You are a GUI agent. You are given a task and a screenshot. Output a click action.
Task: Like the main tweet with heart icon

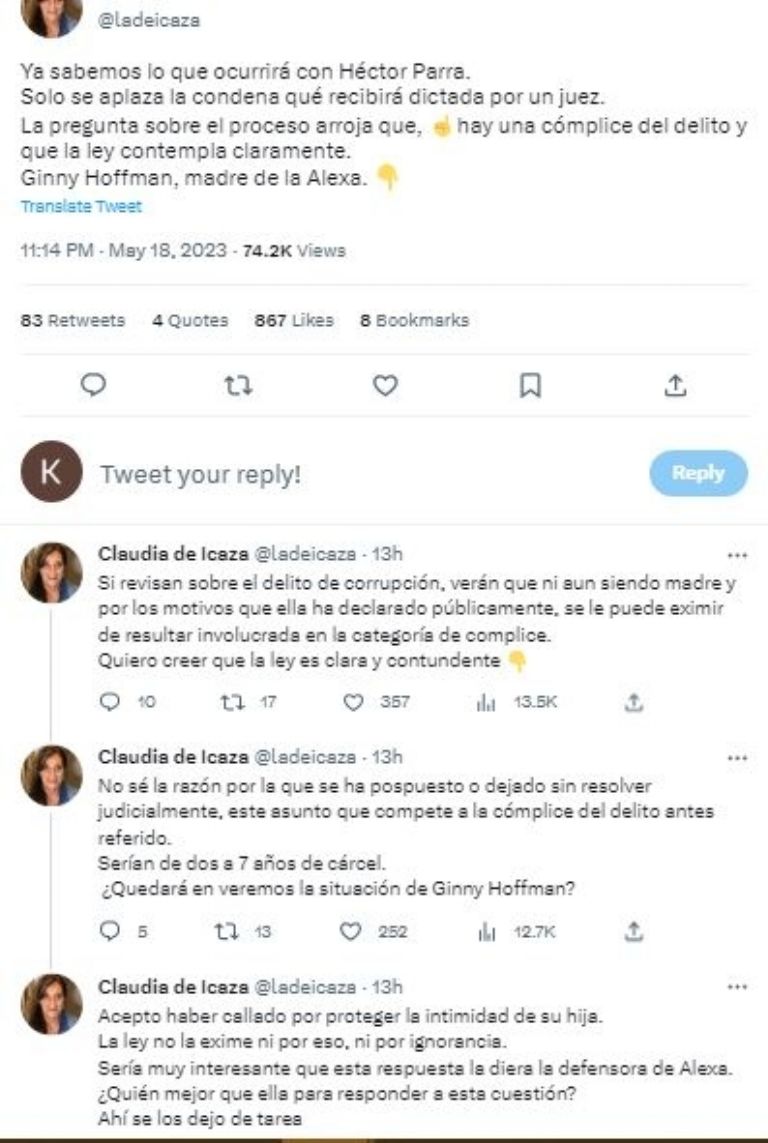(385, 385)
